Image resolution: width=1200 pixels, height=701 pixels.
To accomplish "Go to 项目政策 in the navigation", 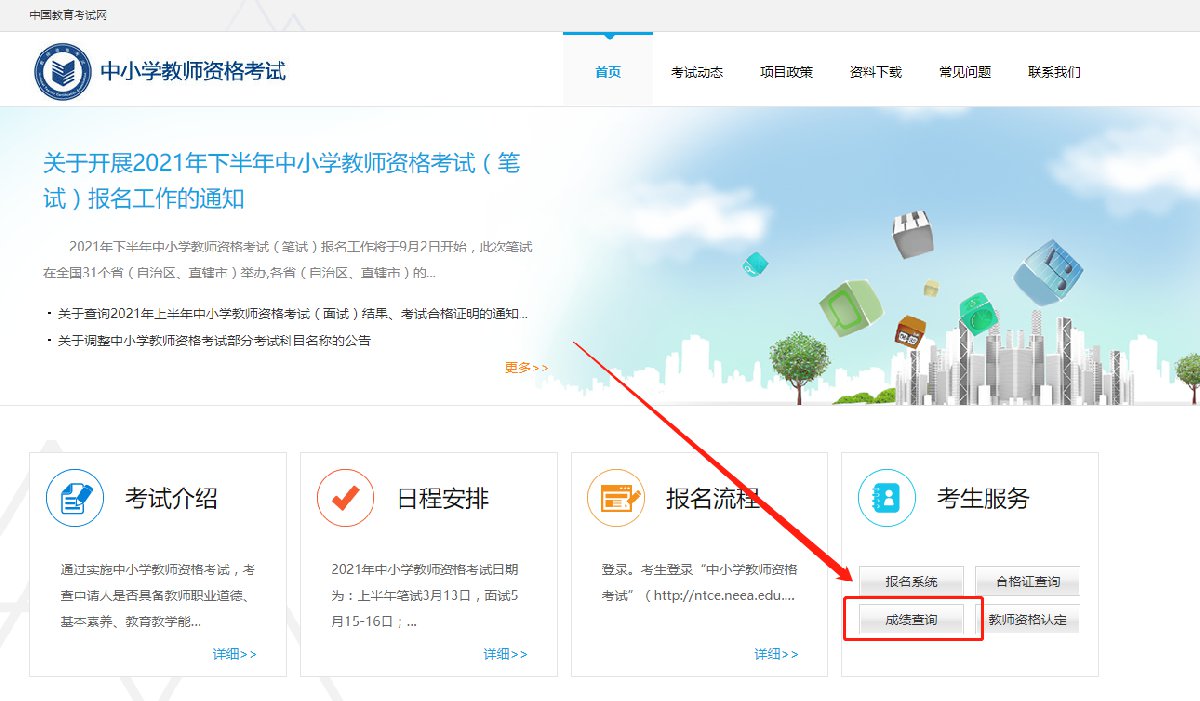I will pyautogui.click(x=786, y=72).
